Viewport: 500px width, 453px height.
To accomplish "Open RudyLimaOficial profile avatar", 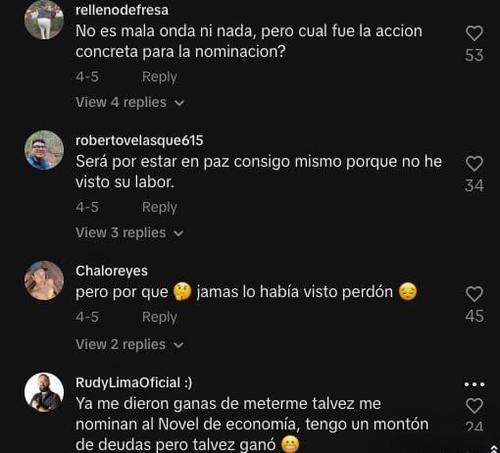I will 44,392.
